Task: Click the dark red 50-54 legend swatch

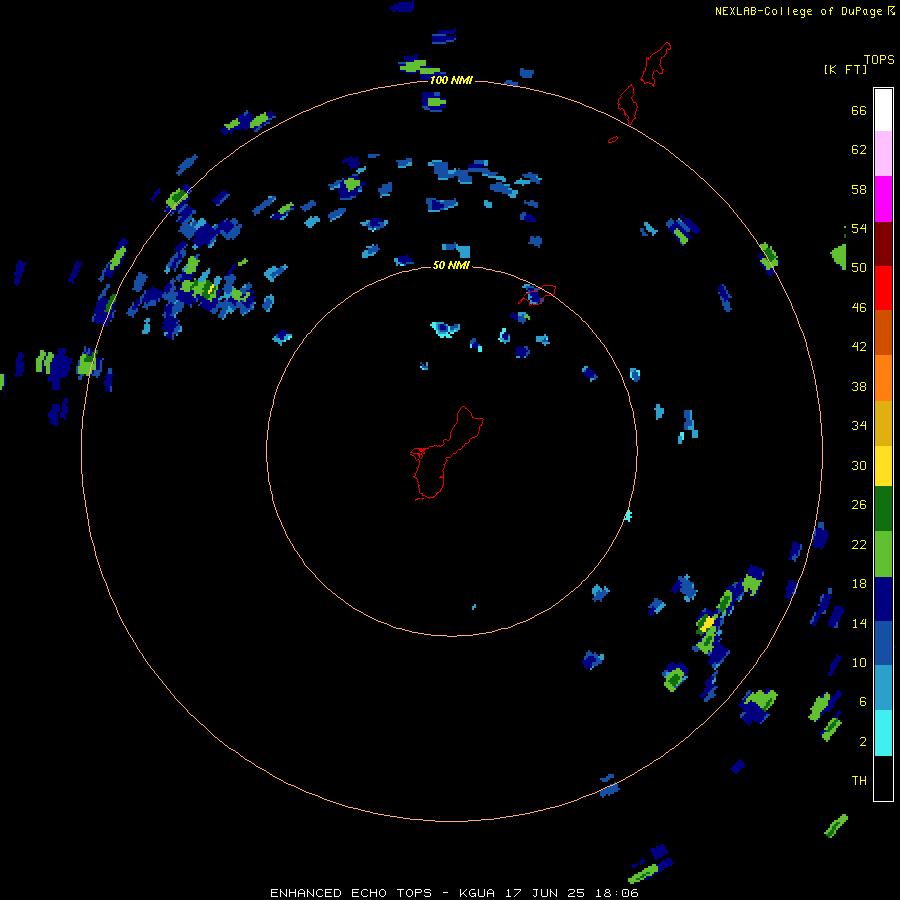Action: (x=883, y=243)
